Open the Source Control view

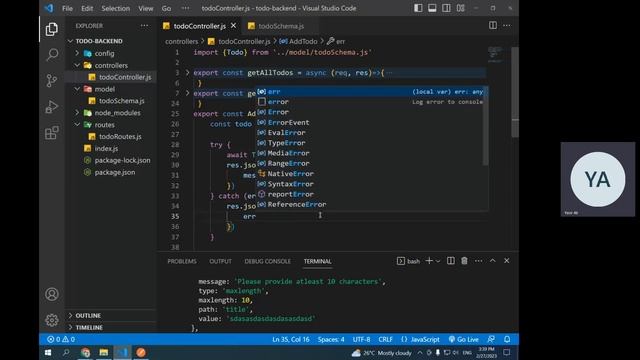click(52, 80)
